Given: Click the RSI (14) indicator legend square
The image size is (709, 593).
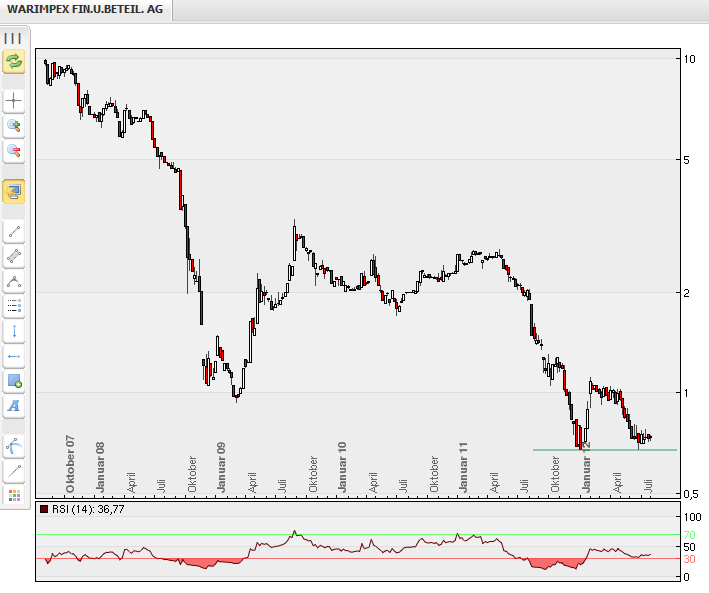Looking at the screenshot, I should (x=44, y=509).
